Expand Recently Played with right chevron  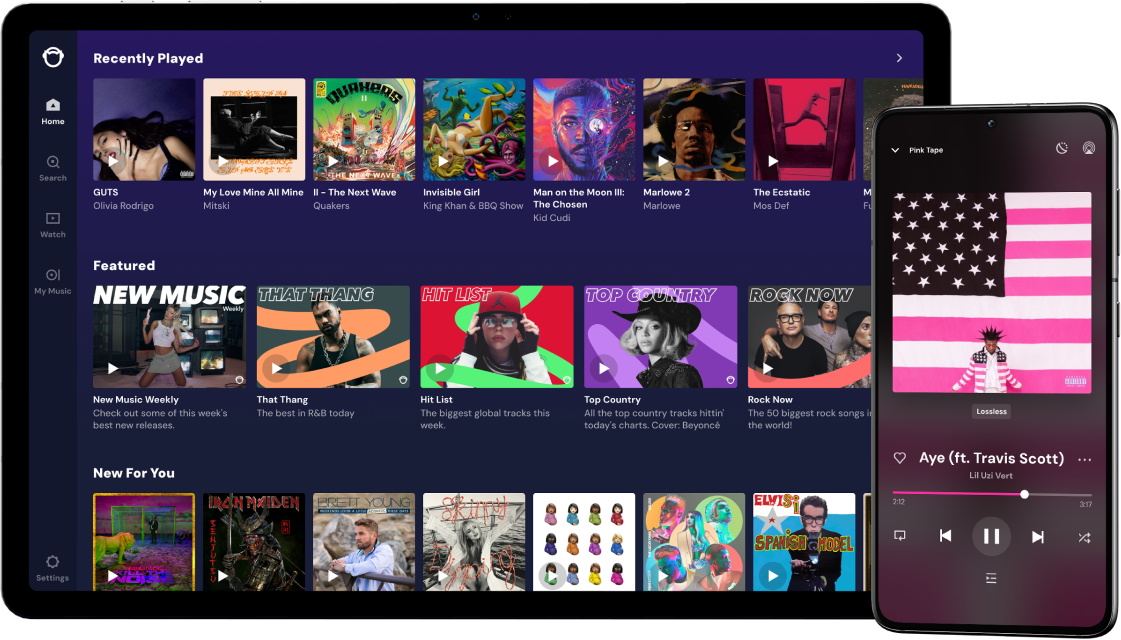[x=899, y=58]
